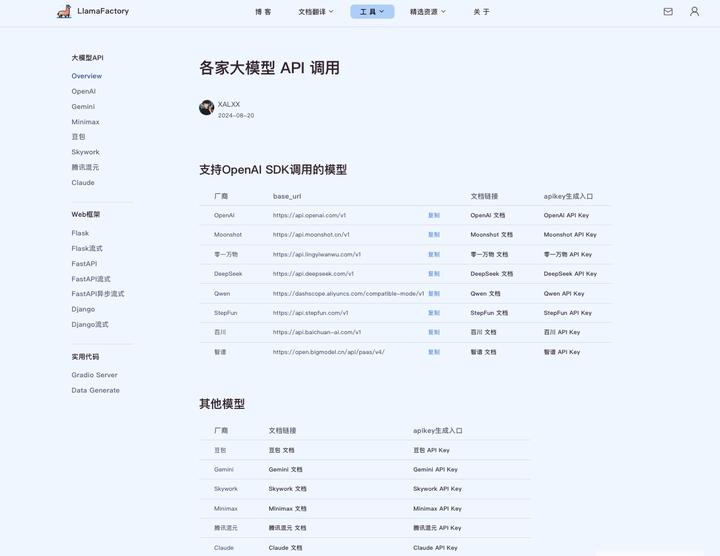Open the 博客 menu item
The image size is (720, 556).
coord(263,12)
